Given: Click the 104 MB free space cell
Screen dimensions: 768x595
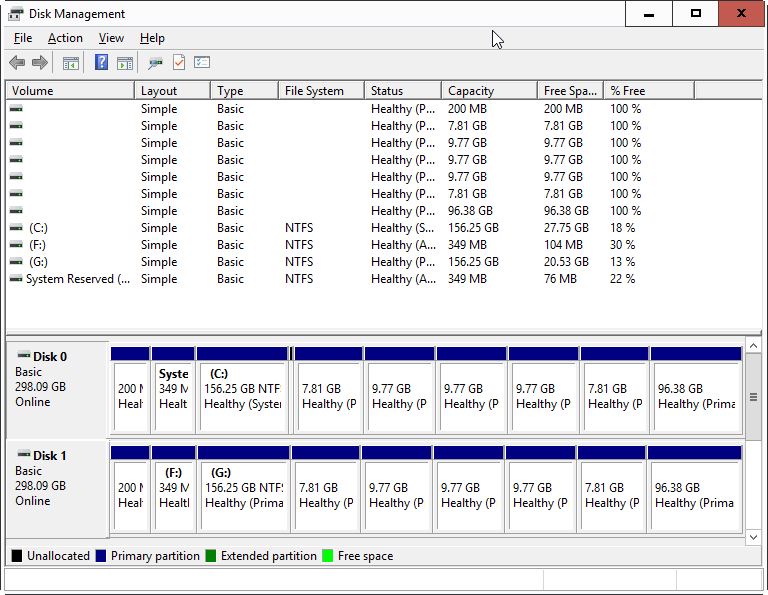Looking at the screenshot, I should 563,245.
